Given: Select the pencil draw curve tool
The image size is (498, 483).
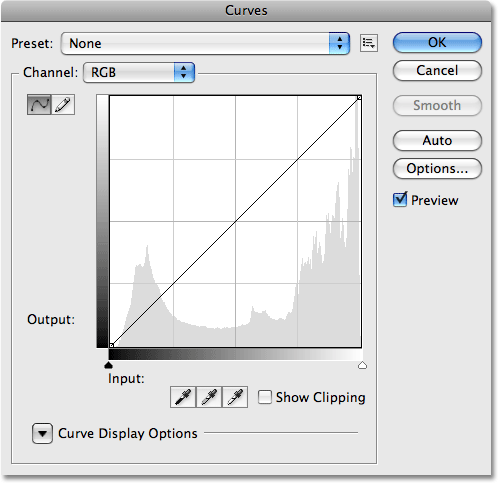Looking at the screenshot, I should pos(63,105).
